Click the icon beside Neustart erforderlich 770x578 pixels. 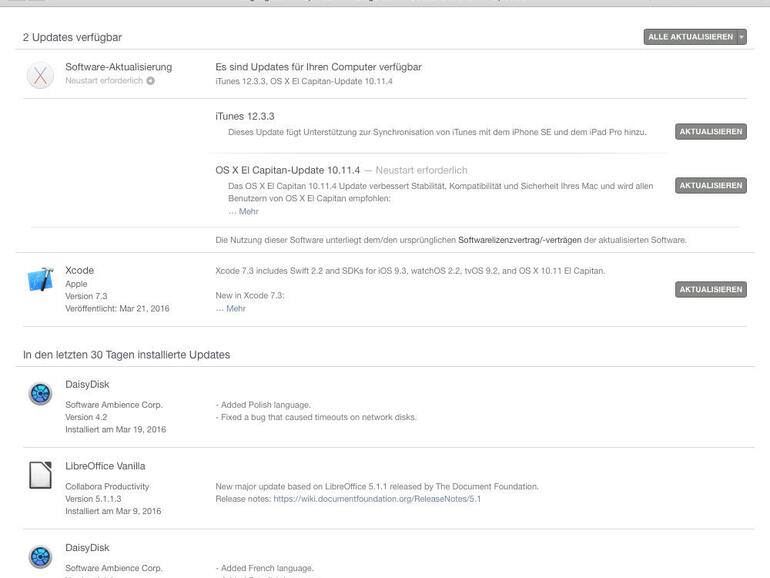click(151, 81)
